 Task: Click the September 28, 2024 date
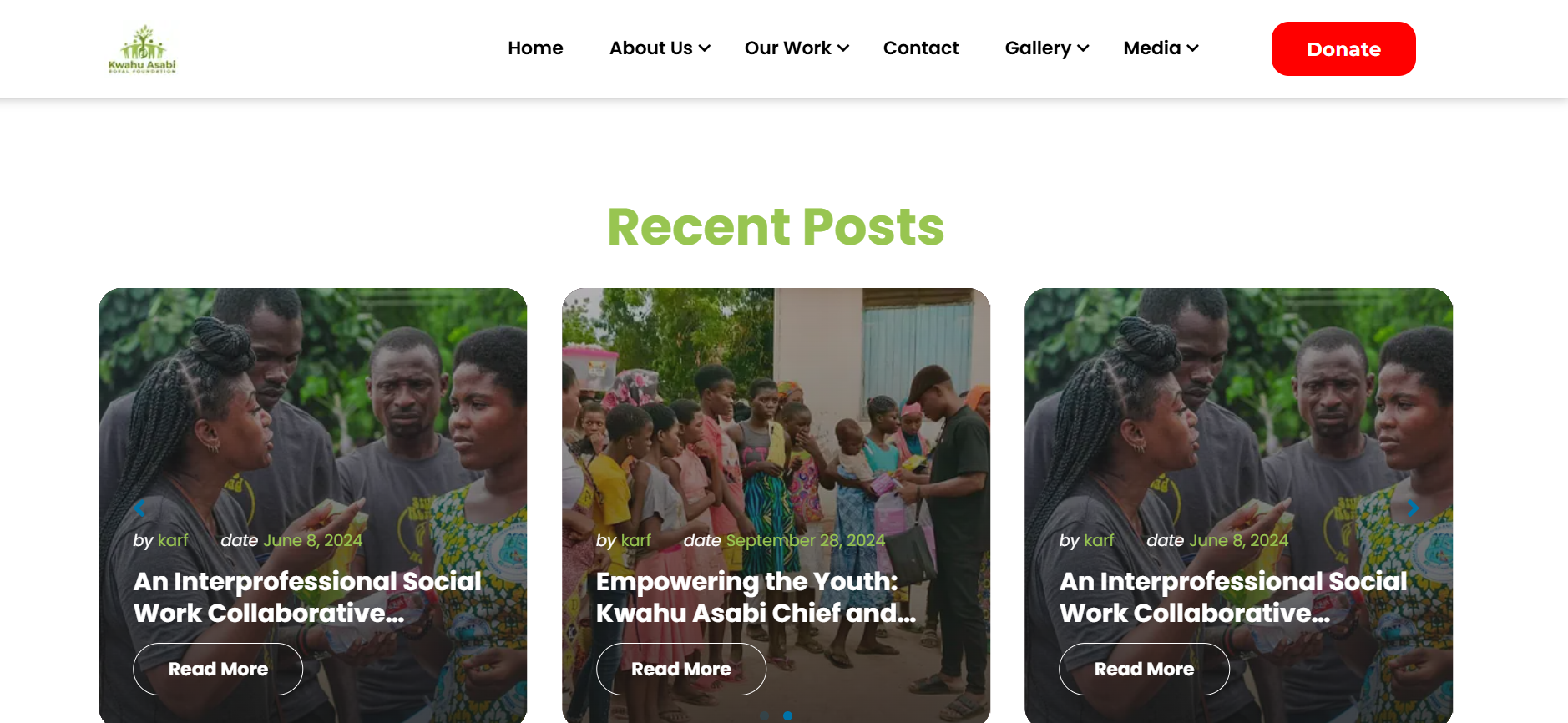click(x=805, y=540)
